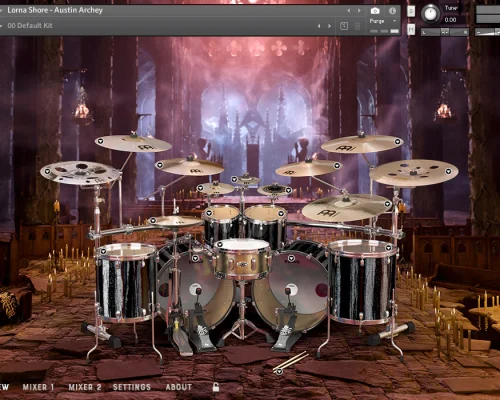Load the previous preset before 00 Default Kit
The image size is (500, 400).
(x=319, y=26)
